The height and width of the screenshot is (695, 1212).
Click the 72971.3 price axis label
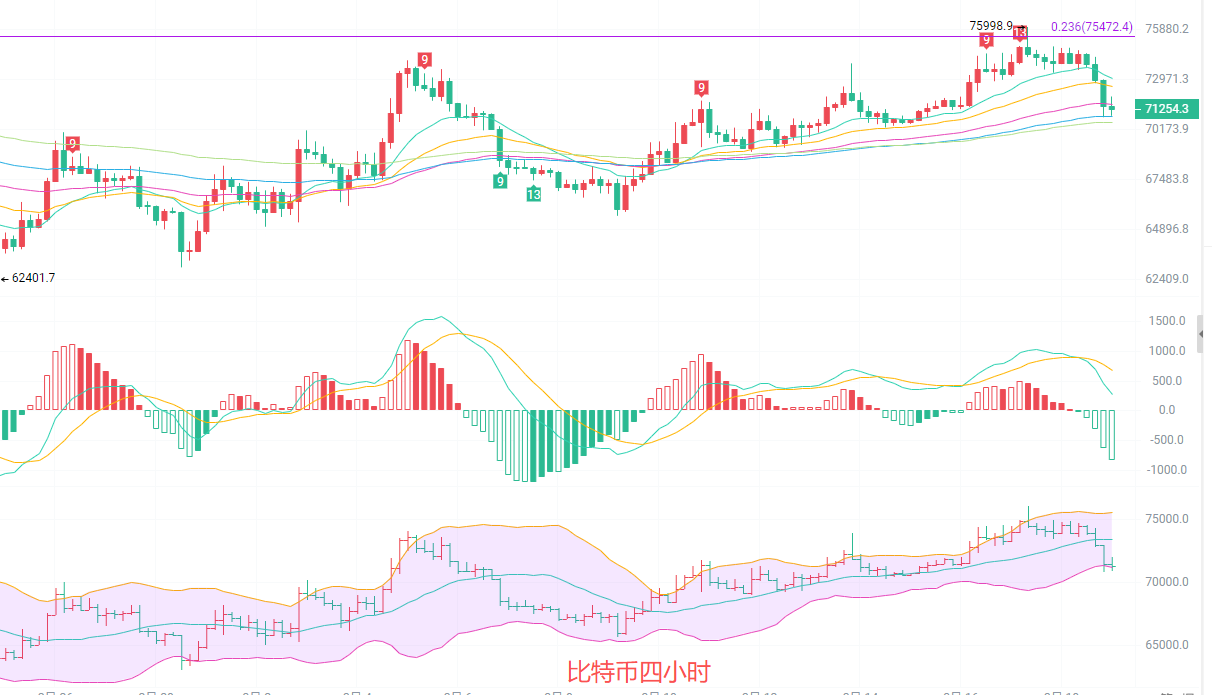(1167, 78)
